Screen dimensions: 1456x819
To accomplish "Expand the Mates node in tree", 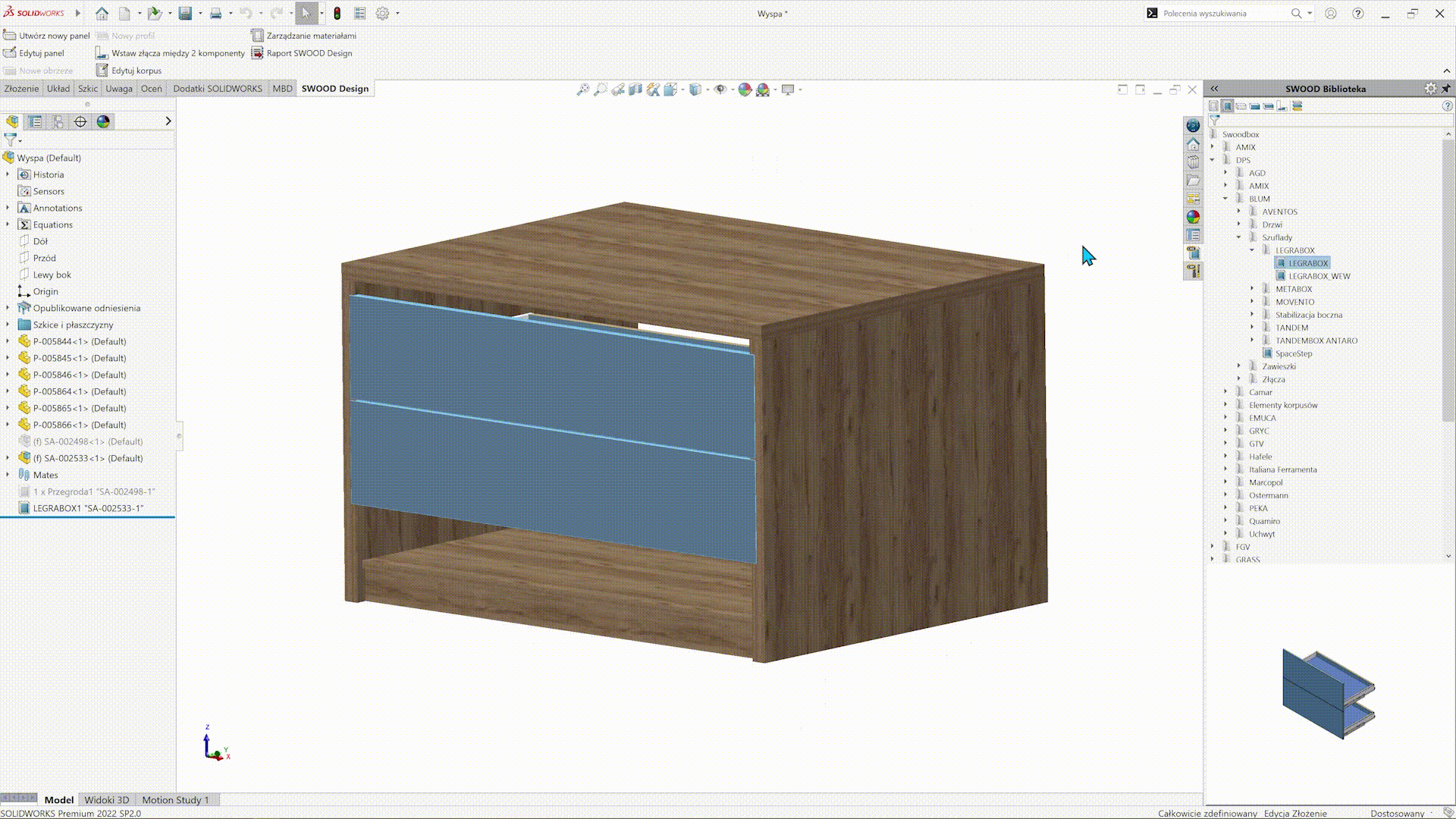I will pyautogui.click(x=8, y=475).
